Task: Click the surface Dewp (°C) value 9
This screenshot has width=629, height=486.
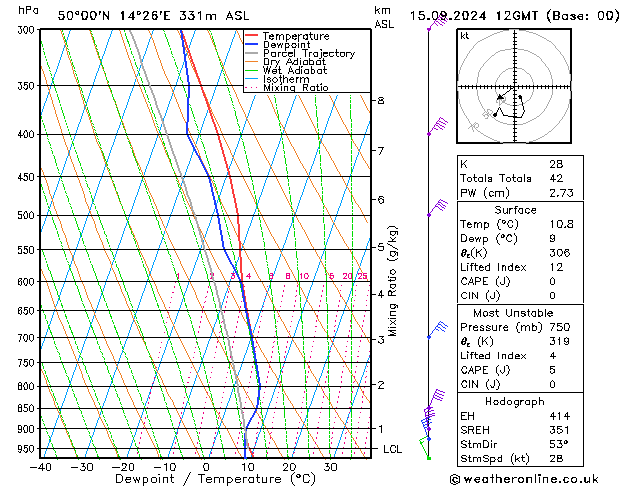Action: click(x=552, y=238)
